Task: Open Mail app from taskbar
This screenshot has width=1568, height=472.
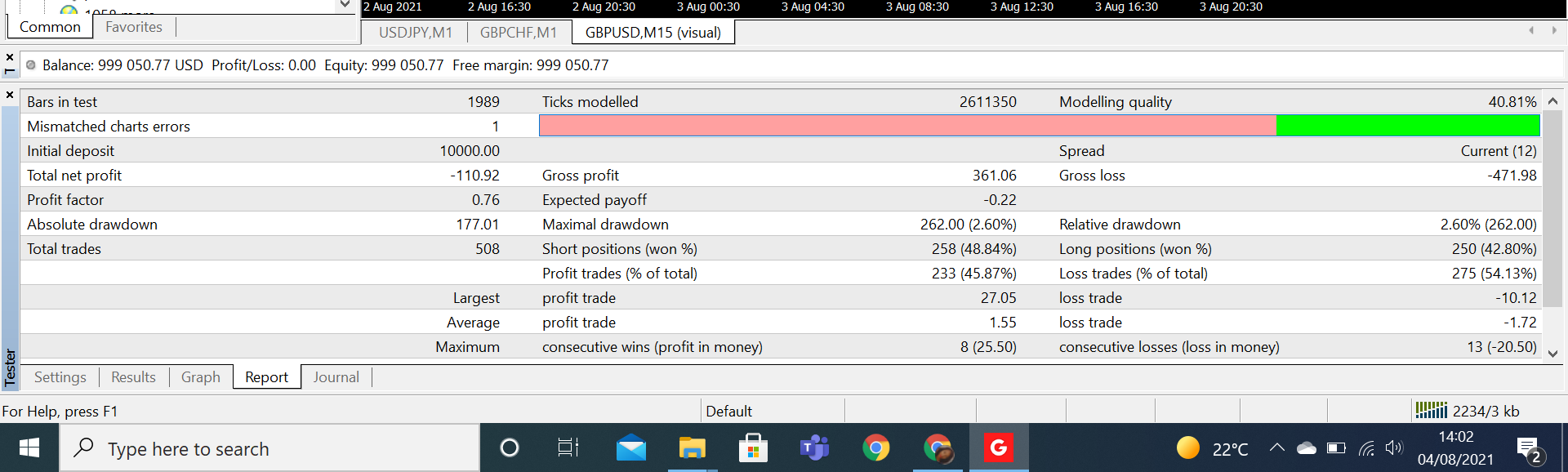Action: click(x=630, y=448)
